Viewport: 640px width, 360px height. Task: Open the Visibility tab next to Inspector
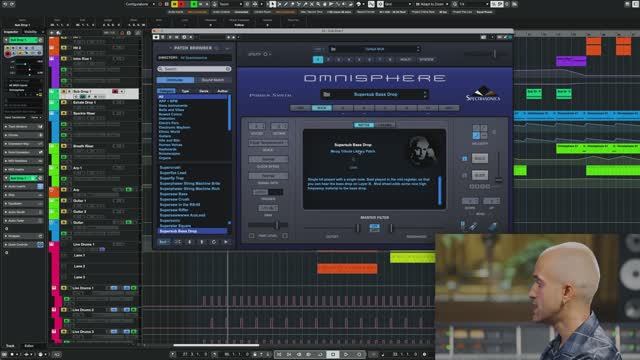coord(30,32)
